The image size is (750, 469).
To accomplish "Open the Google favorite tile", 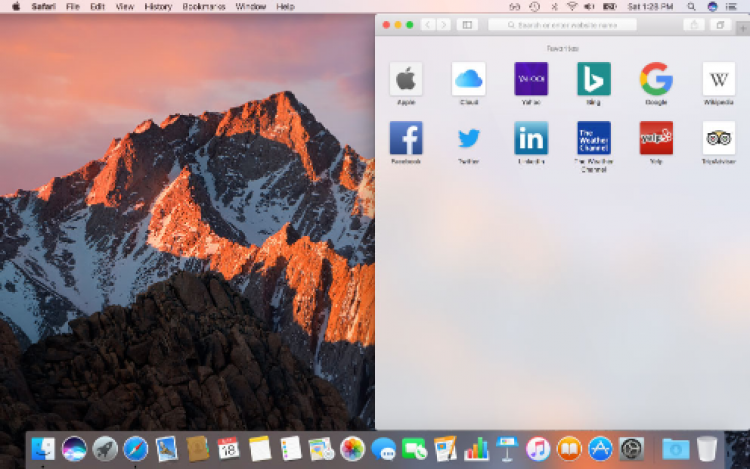I will click(656, 79).
